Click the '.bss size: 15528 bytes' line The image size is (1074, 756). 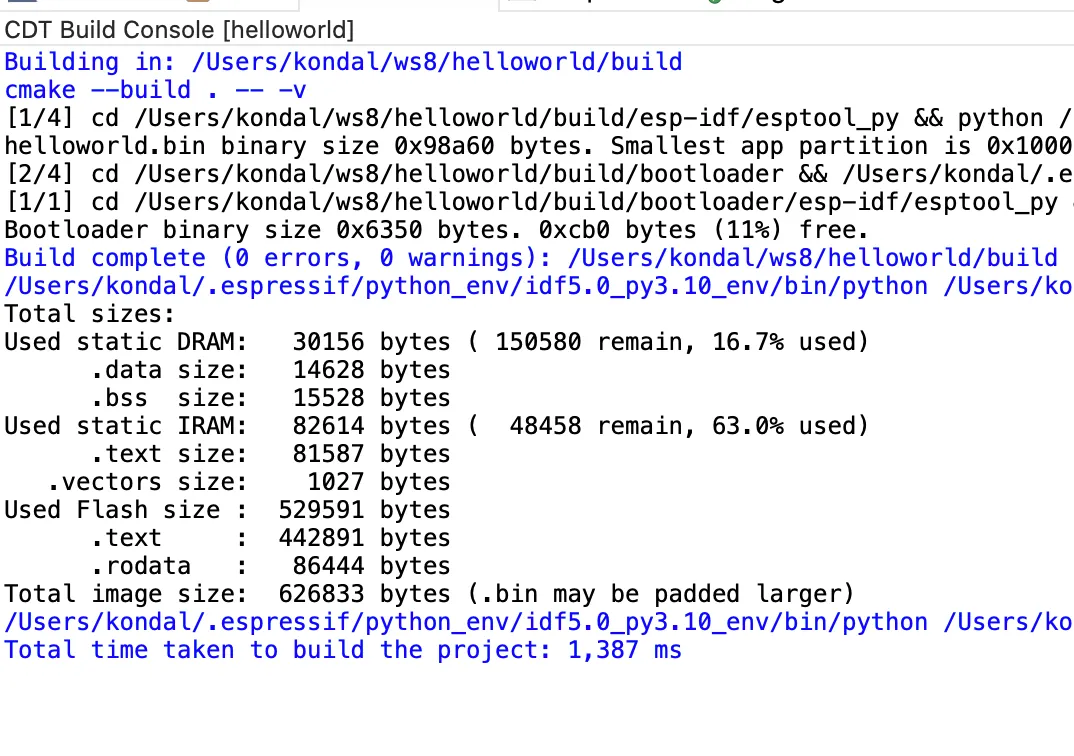point(270,398)
